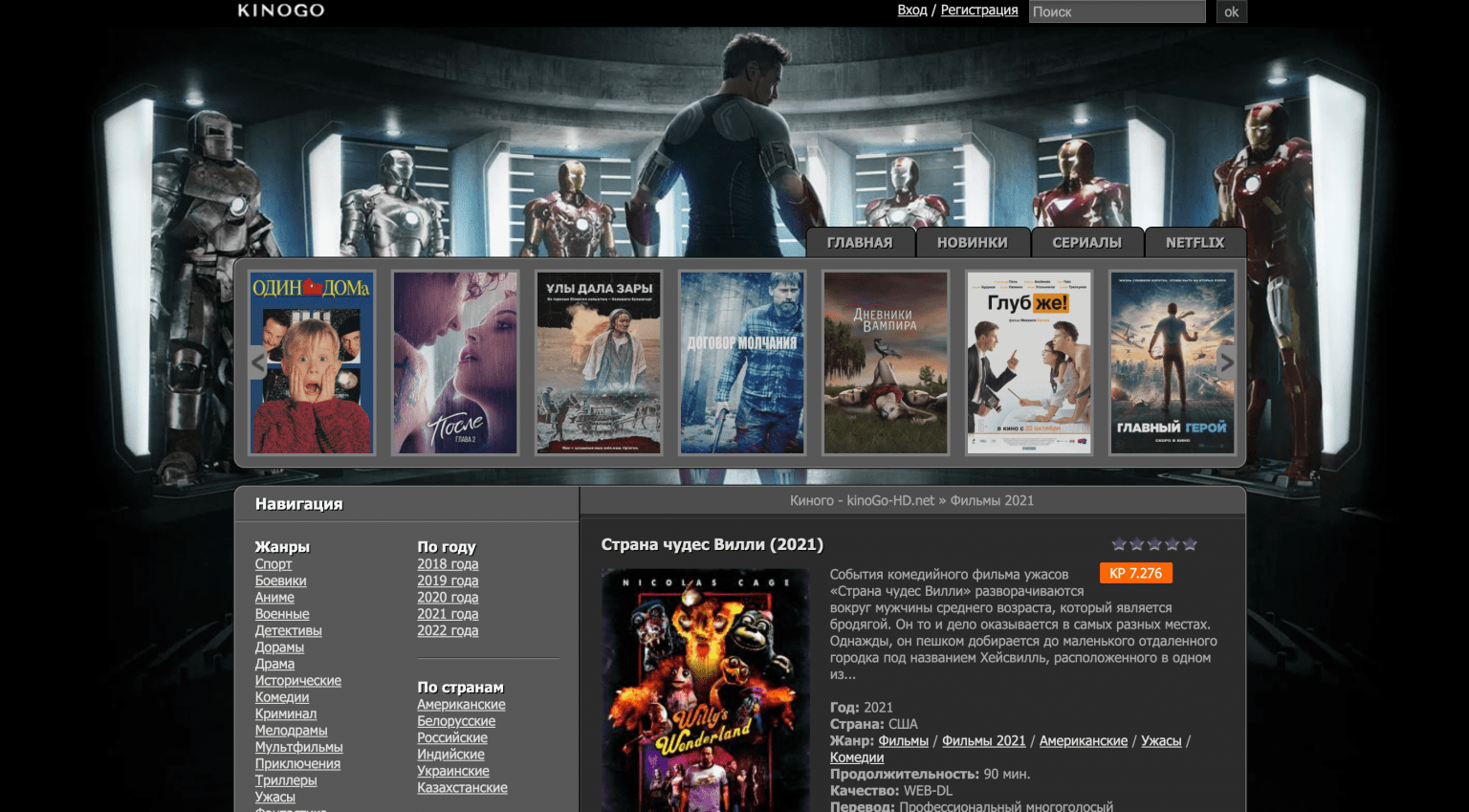Open the Один дома poster

click(x=312, y=362)
